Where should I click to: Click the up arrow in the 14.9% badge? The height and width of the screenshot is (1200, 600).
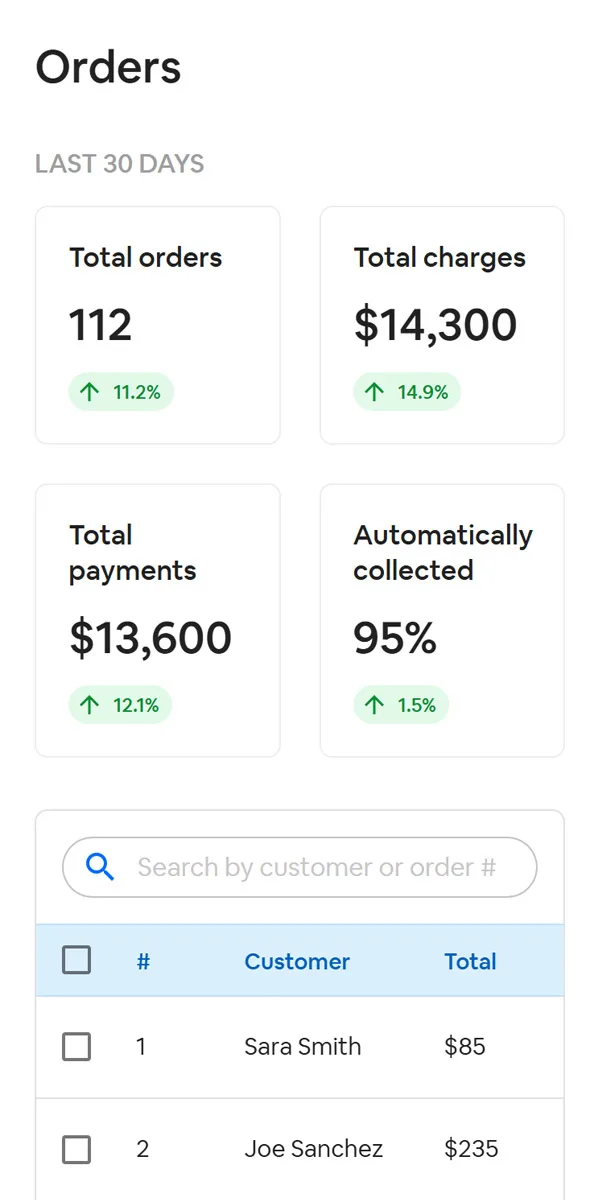click(375, 392)
